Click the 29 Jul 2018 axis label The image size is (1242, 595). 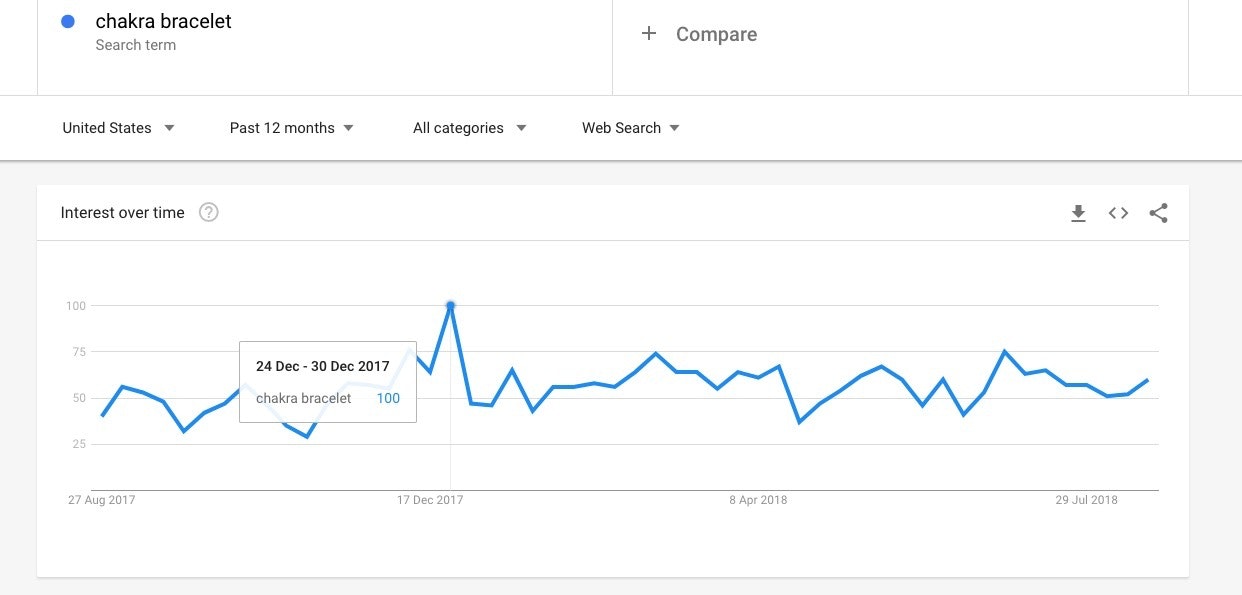coord(1087,500)
